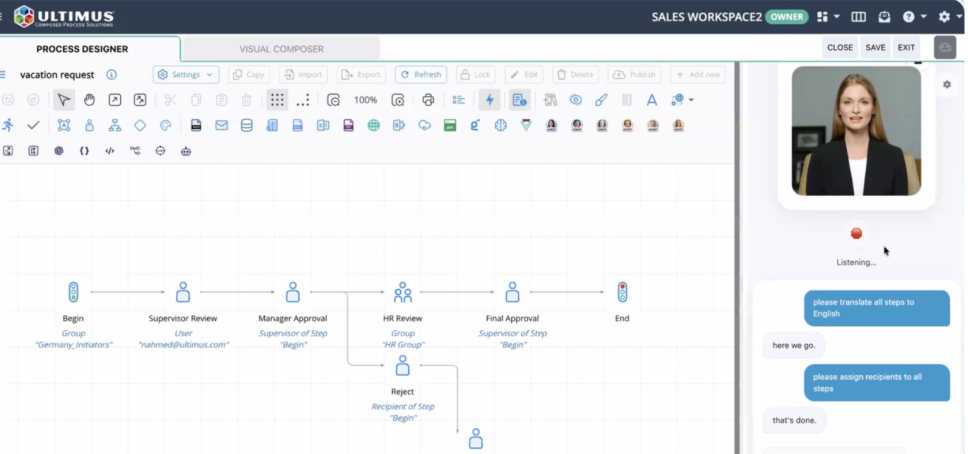The height and width of the screenshot is (454, 968).
Task: Click the "please translate all steps to English" message
Action: click(x=877, y=308)
